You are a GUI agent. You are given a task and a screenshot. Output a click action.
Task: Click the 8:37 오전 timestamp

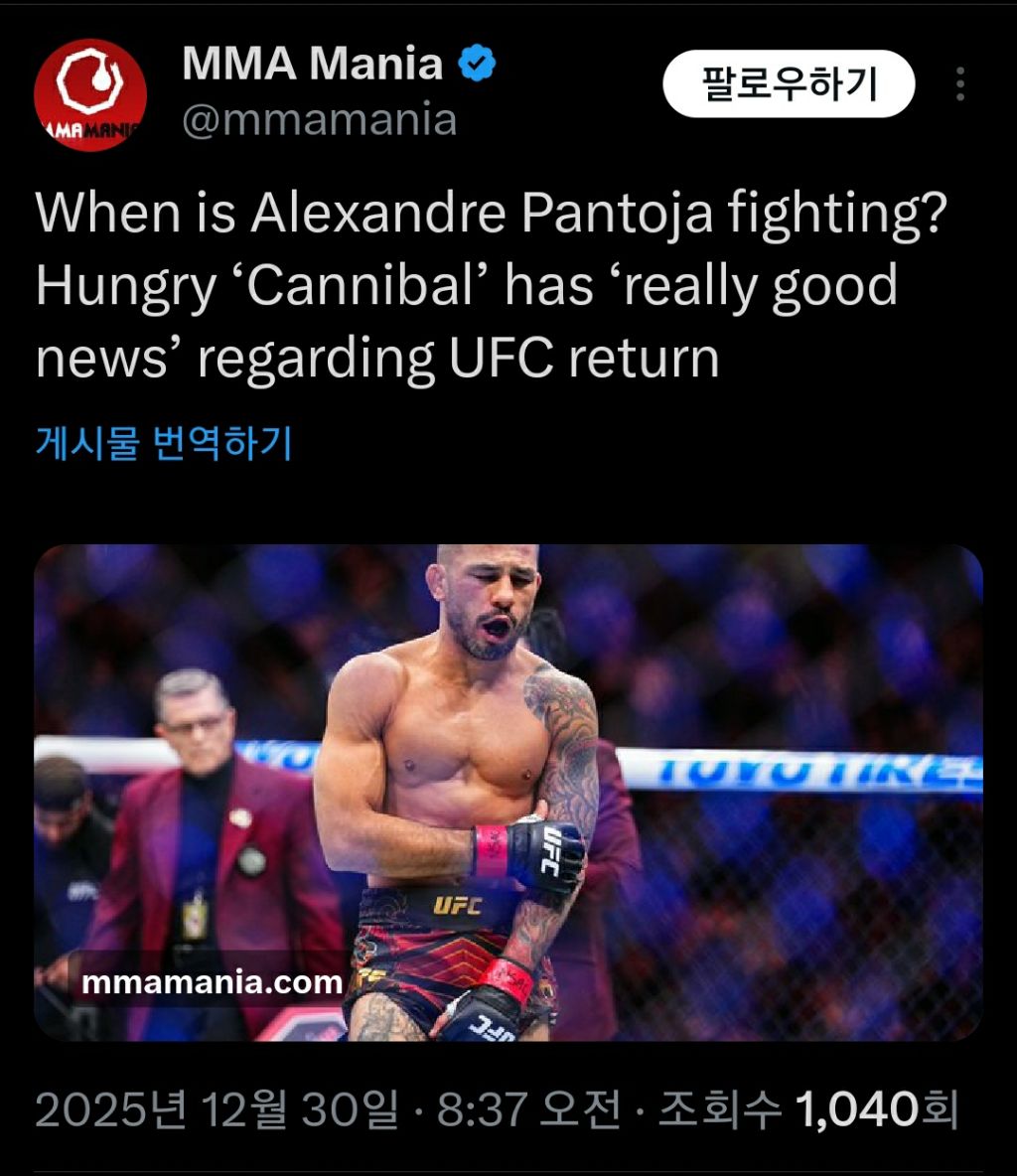click(x=528, y=1108)
